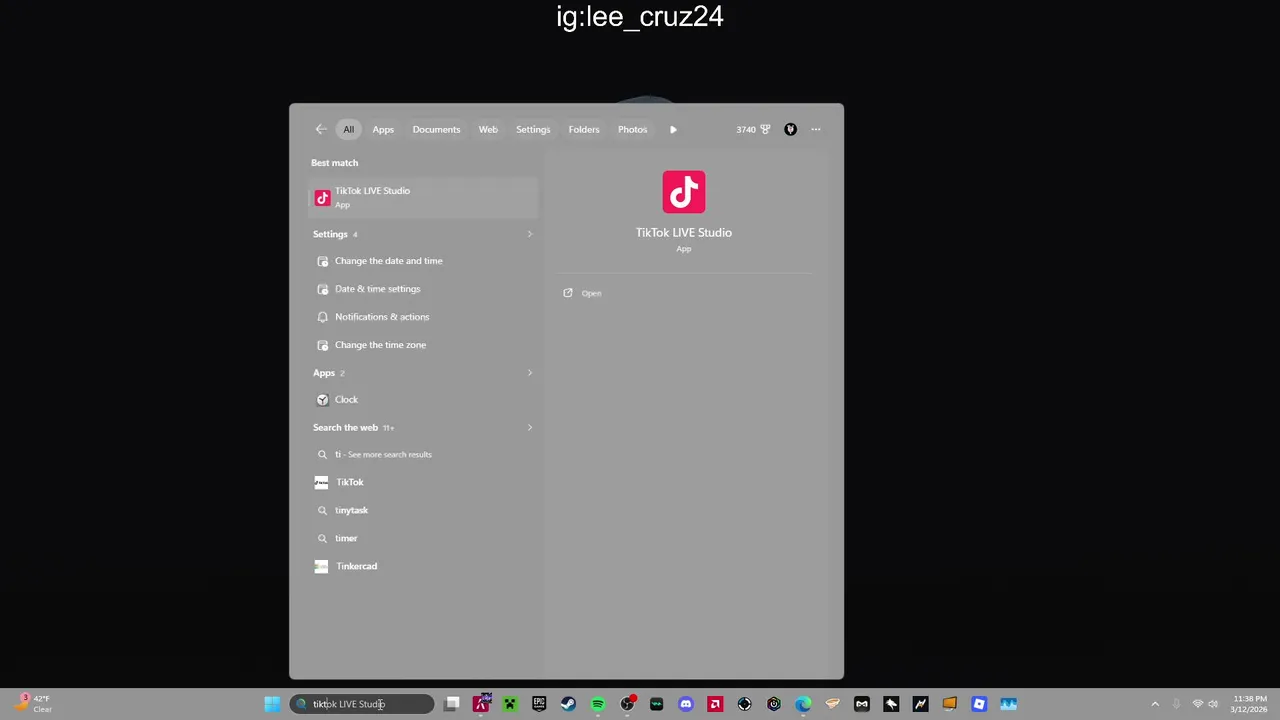Click the taskbar search box
Screen dimensions: 1280x720
[x=362, y=704]
